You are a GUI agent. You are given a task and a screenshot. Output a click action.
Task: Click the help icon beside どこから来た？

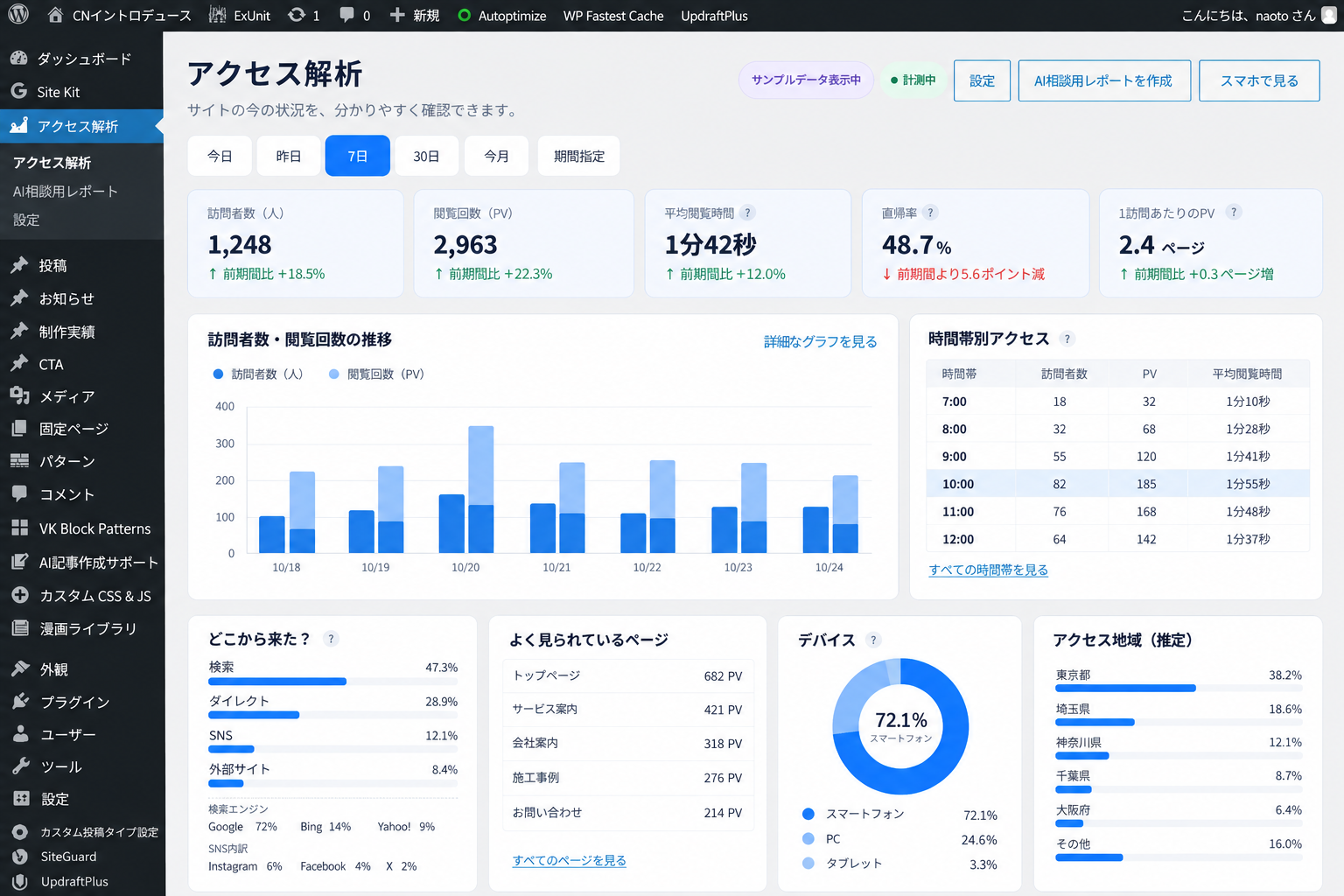coord(331,639)
